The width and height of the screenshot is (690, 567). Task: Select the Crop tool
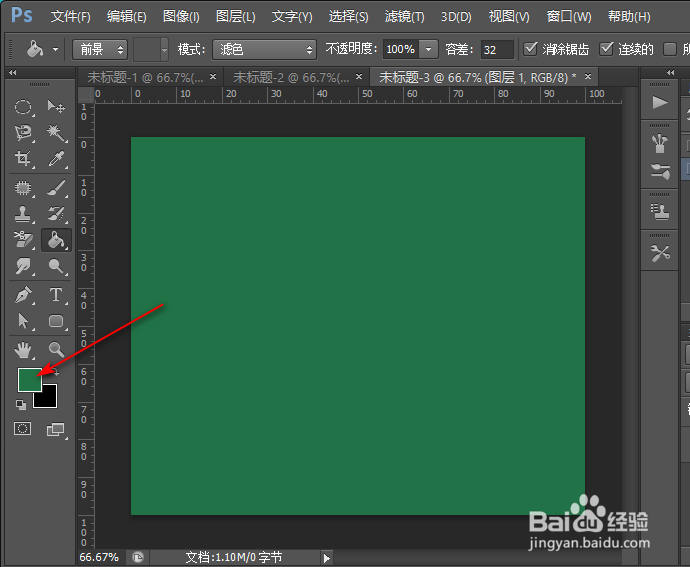point(23,158)
